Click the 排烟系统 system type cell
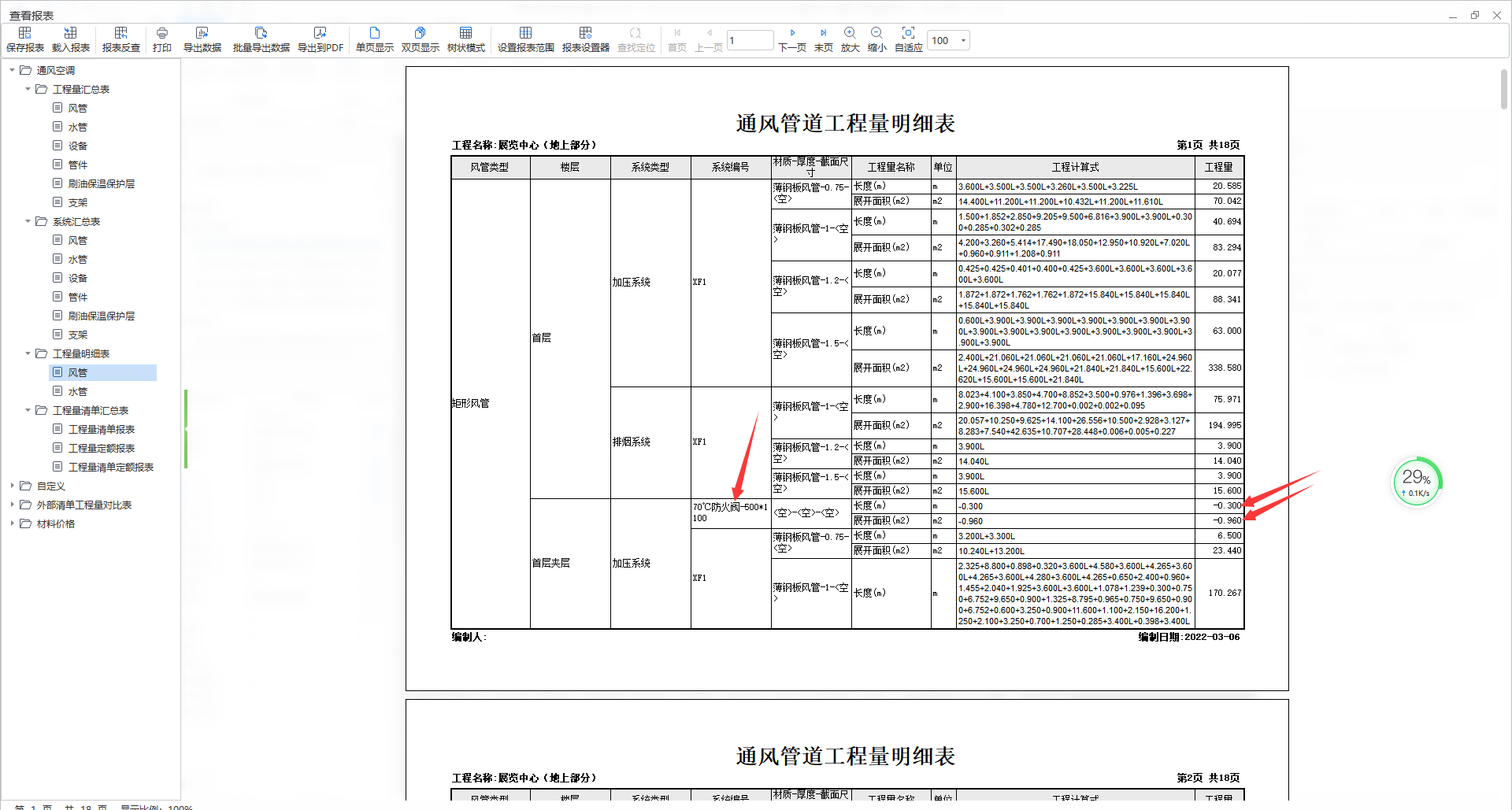Viewport: 1512px width, 810px height. [650, 442]
